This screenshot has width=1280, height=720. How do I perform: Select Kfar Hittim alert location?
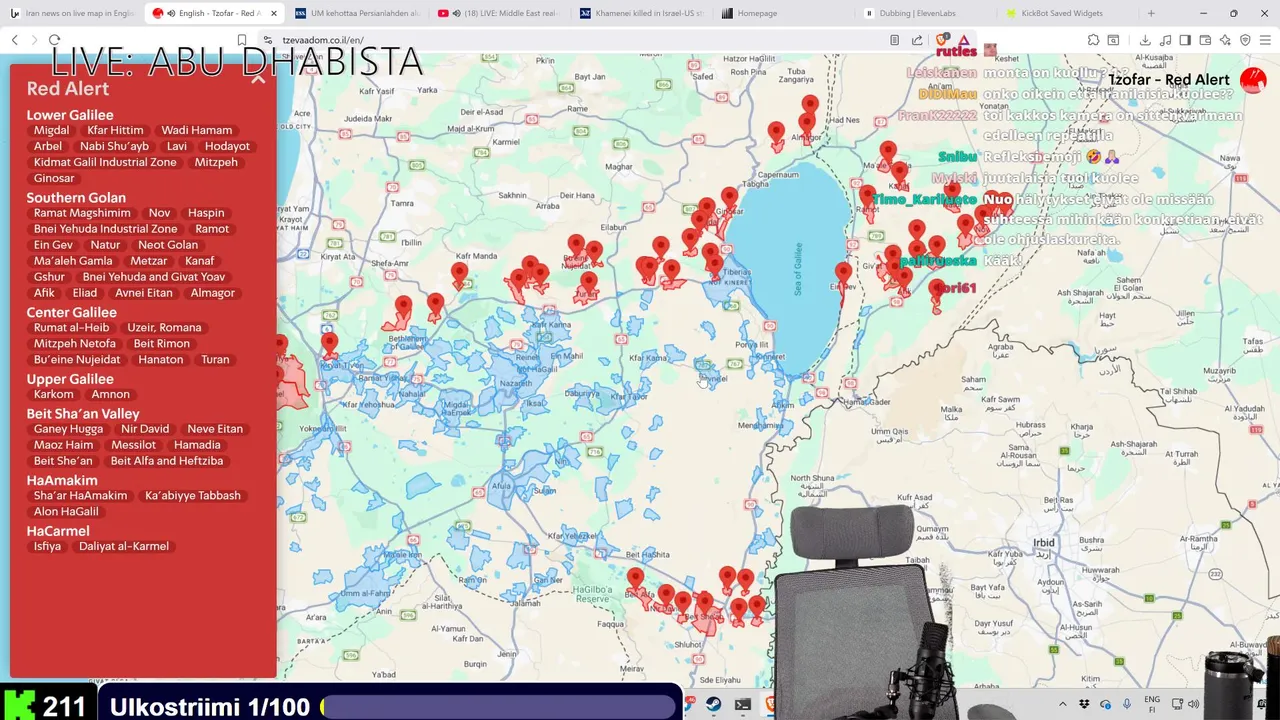tap(115, 130)
